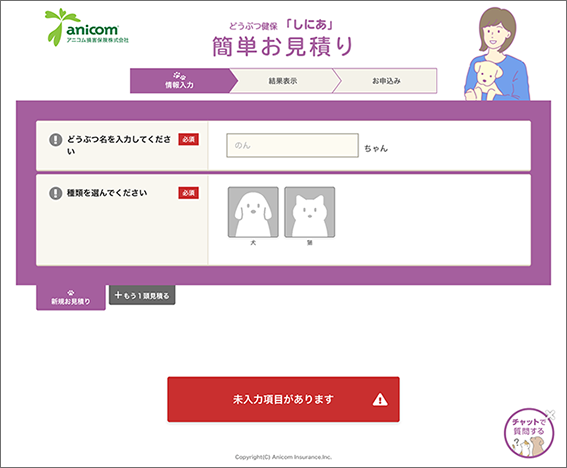
Task: Click the もう1頭見積る button
Action: coord(142,295)
